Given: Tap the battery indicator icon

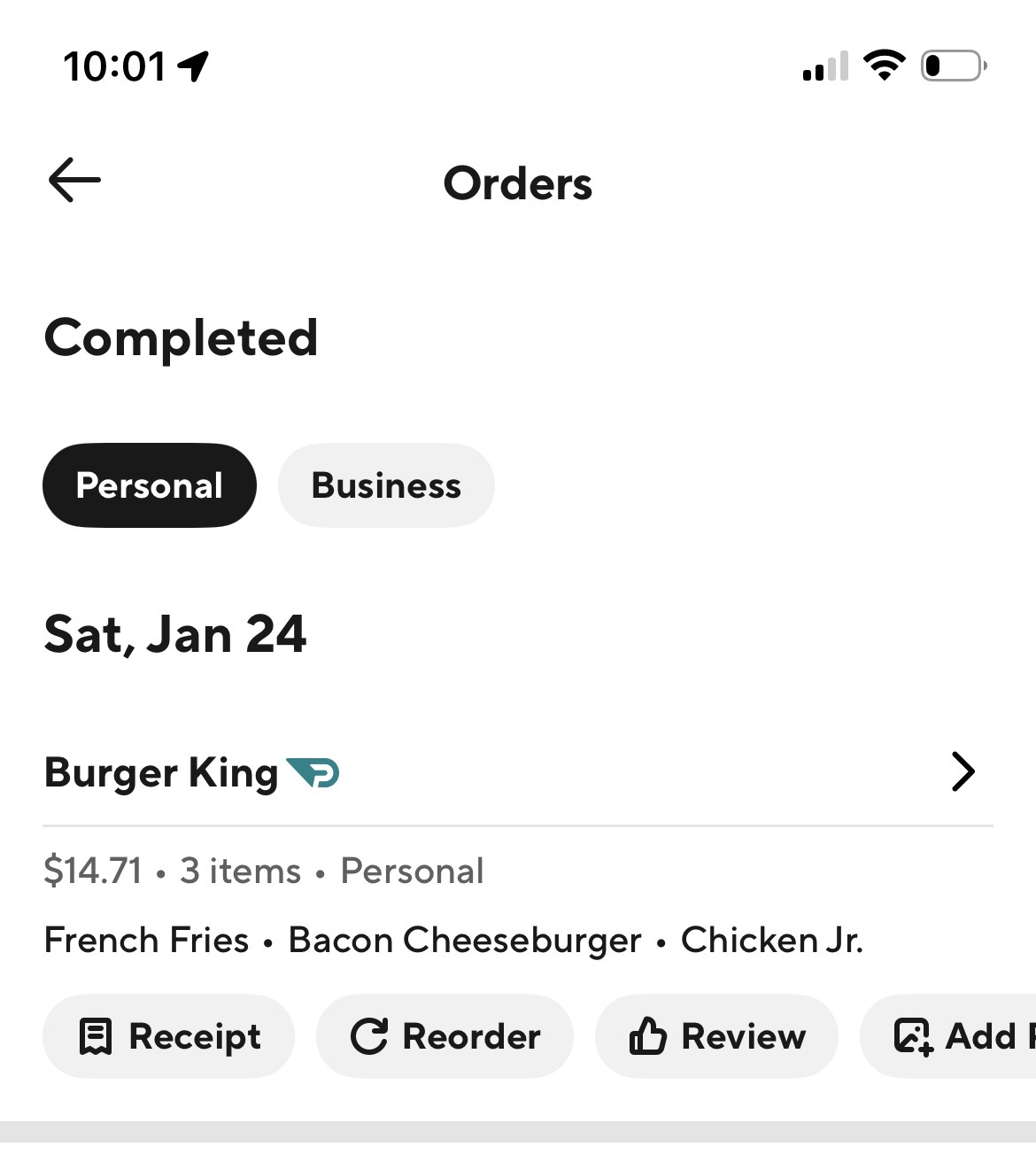Looking at the screenshot, I should [954, 66].
